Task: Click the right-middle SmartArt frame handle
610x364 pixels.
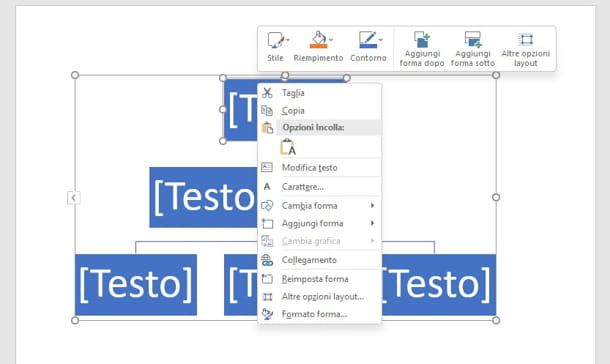Action: click(496, 198)
